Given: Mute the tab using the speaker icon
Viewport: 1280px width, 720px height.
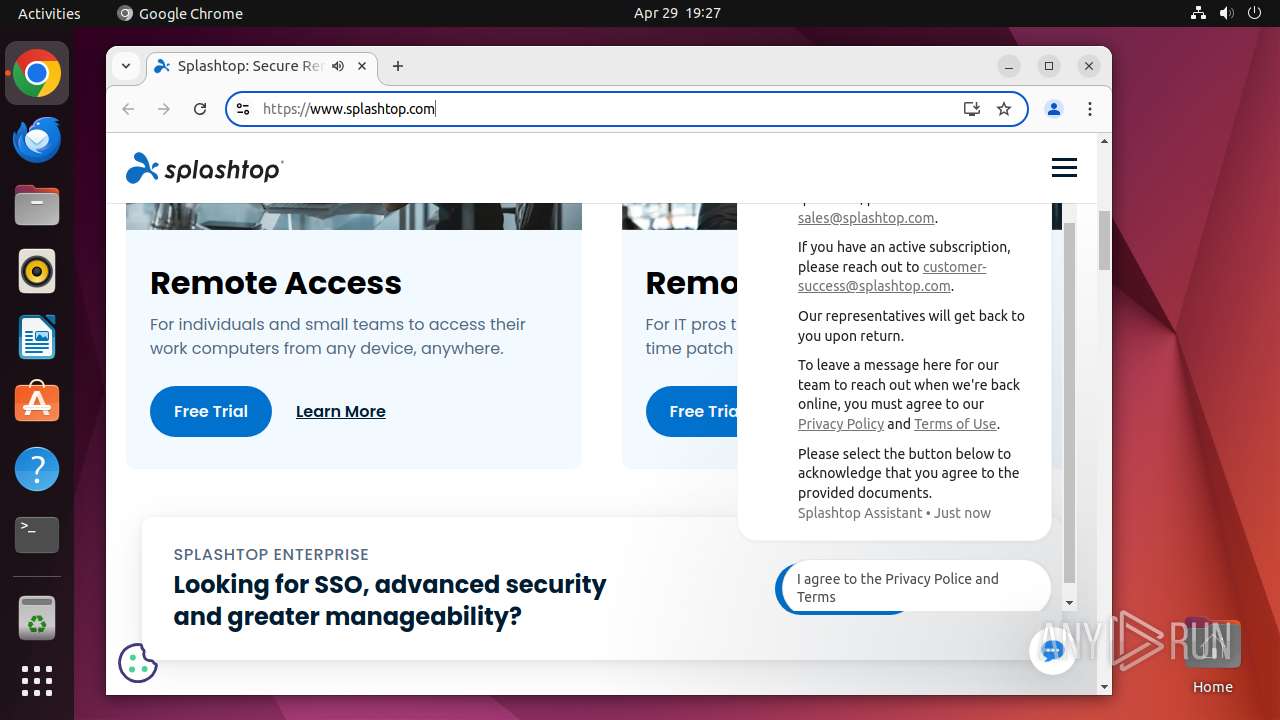Looking at the screenshot, I should (x=338, y=66).
